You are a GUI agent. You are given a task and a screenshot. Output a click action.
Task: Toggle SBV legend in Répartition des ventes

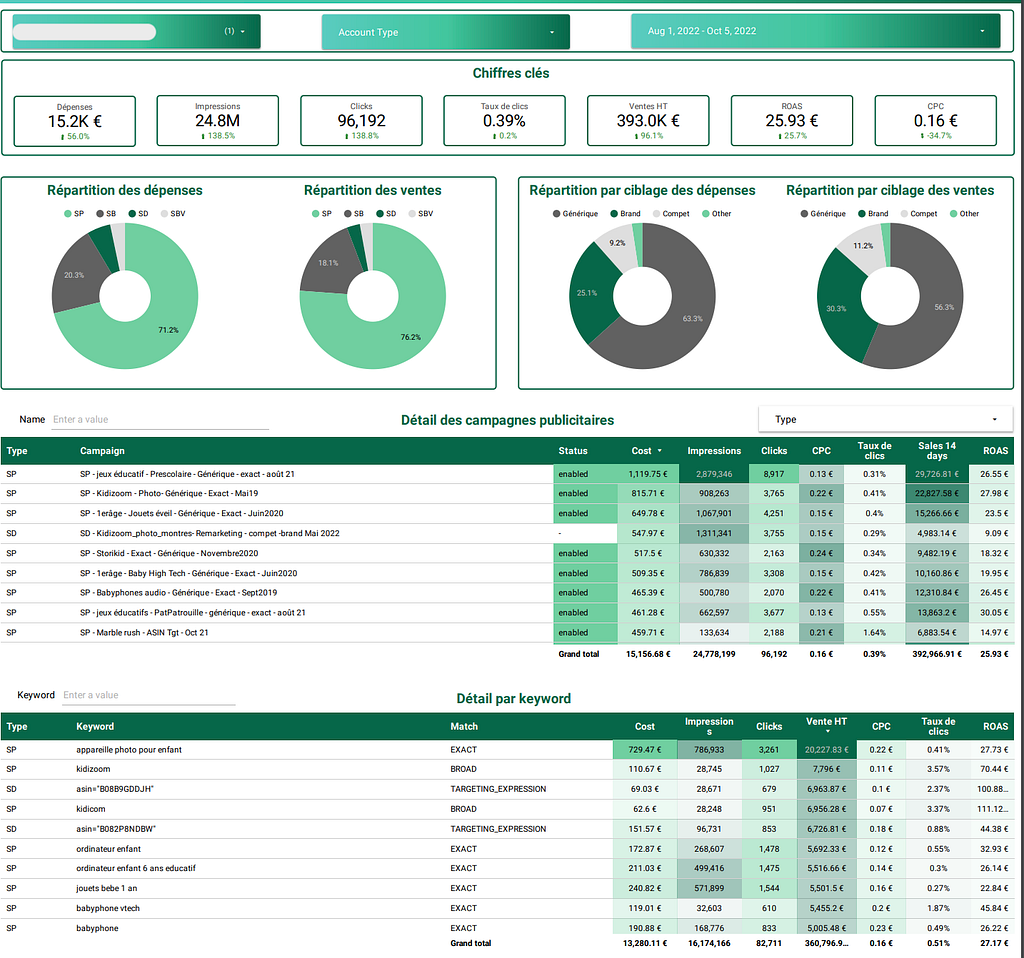(421, 214)
